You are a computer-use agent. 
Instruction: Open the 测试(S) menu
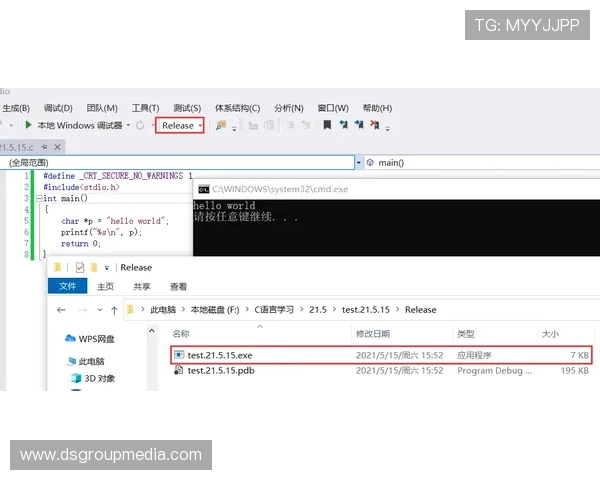point(187,108)
